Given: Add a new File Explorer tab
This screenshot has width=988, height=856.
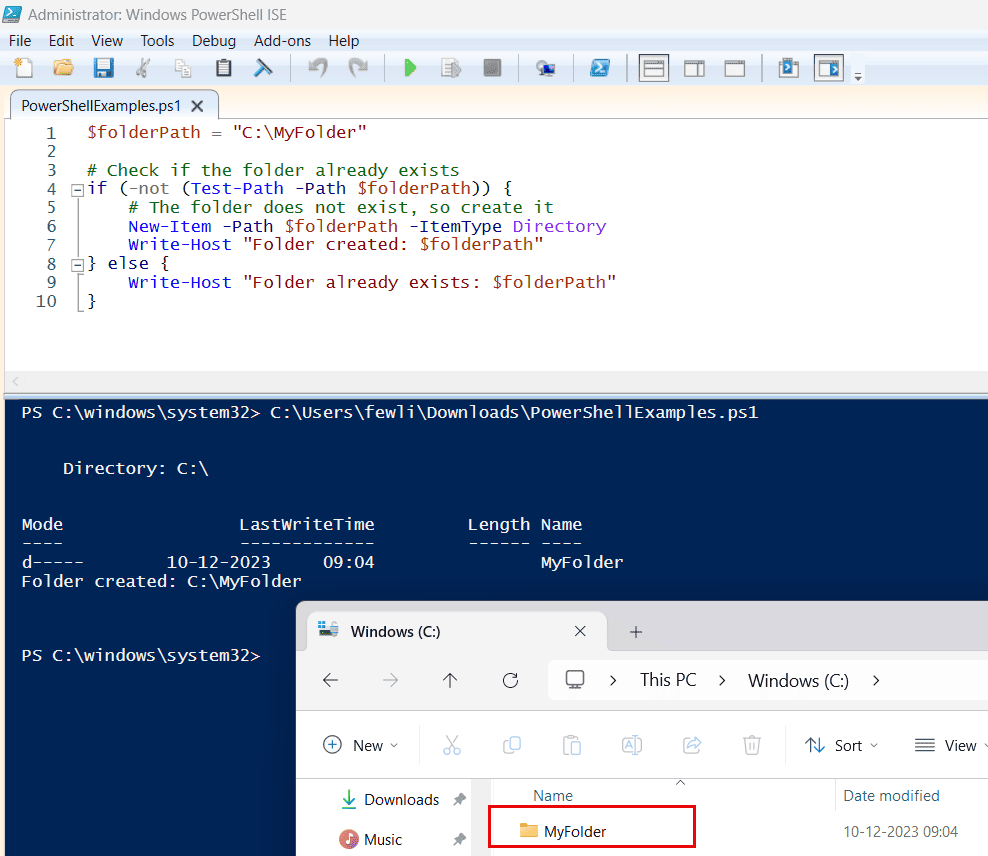Looking at the screenshot, I should point(636,632).
